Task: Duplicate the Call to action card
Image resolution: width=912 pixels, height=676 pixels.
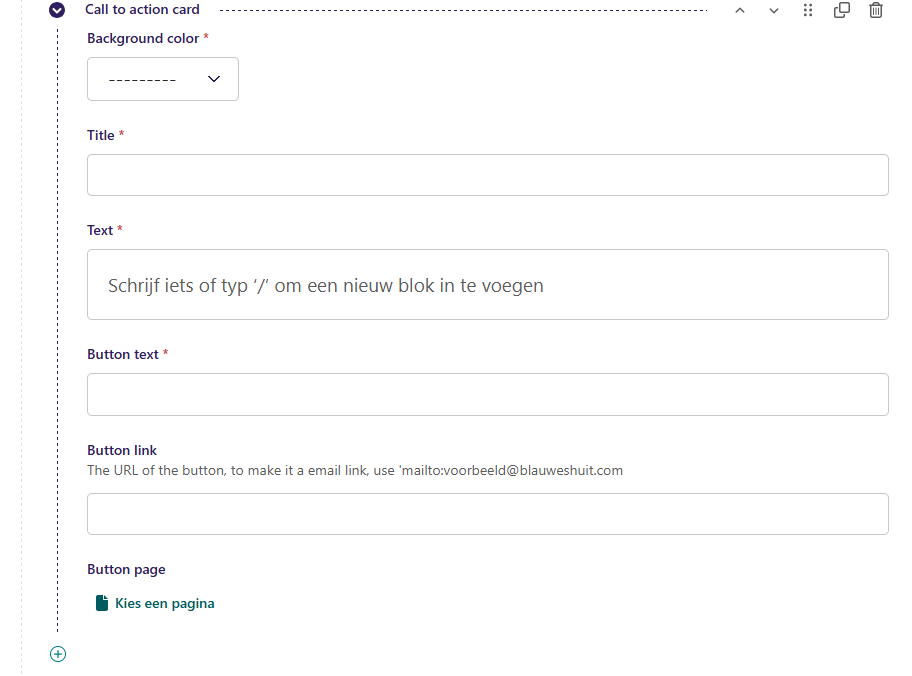Action: click(x=842, y=10)
